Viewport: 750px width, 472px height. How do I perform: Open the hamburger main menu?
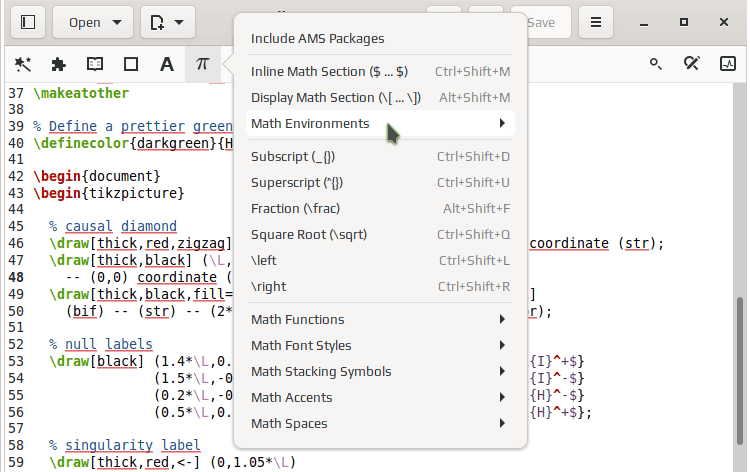tap(596, 22)
